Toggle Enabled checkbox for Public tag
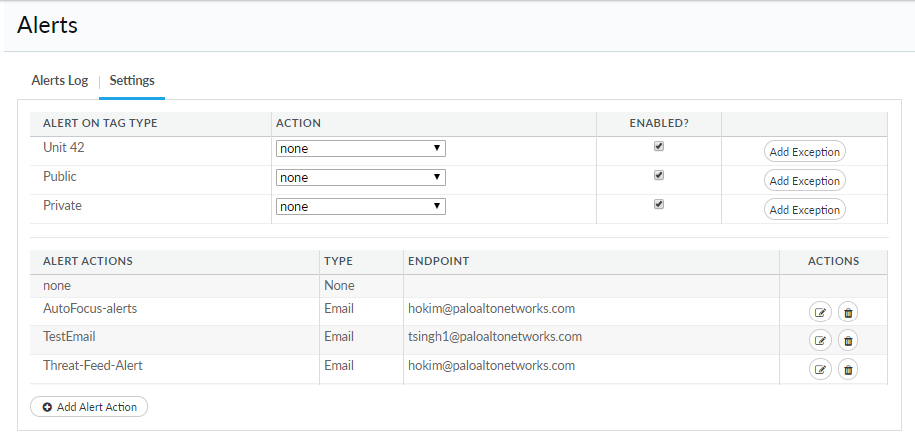This screenshot has width=915, height=440. click(659, 175)
